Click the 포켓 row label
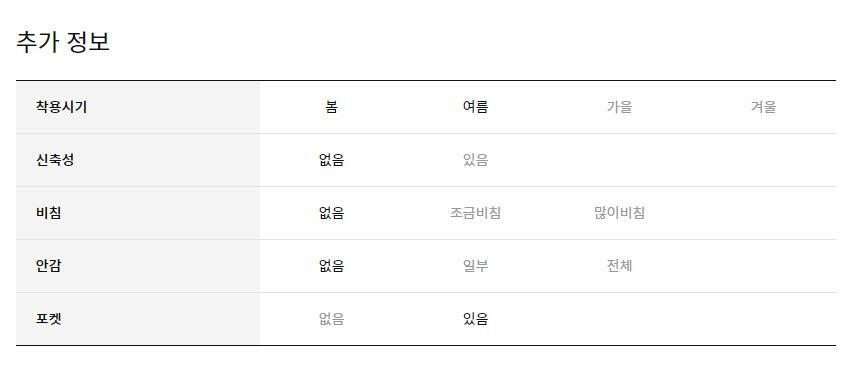 (x=49, y=319)
